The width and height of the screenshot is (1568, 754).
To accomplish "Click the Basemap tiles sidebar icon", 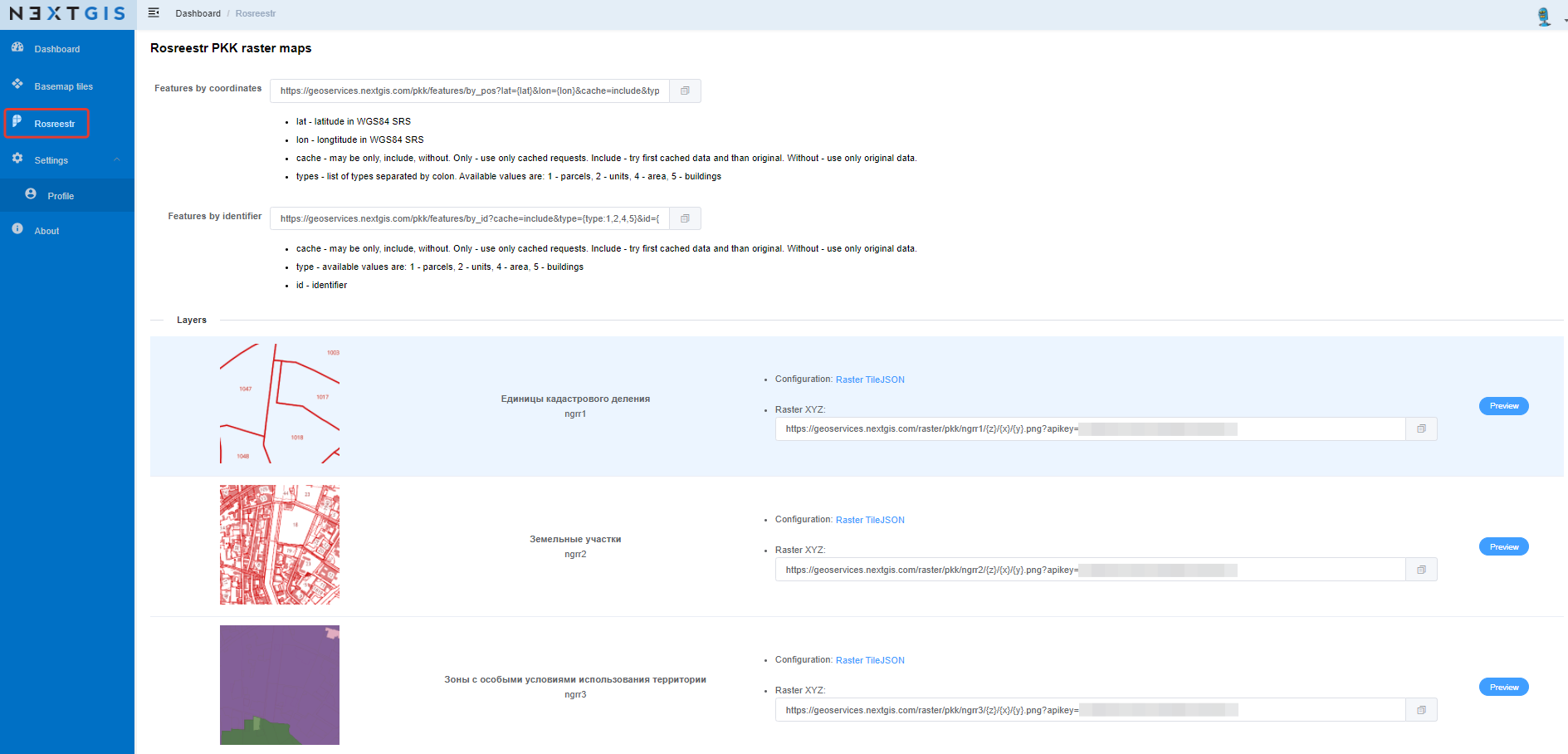I will click(x=17, y=84).
